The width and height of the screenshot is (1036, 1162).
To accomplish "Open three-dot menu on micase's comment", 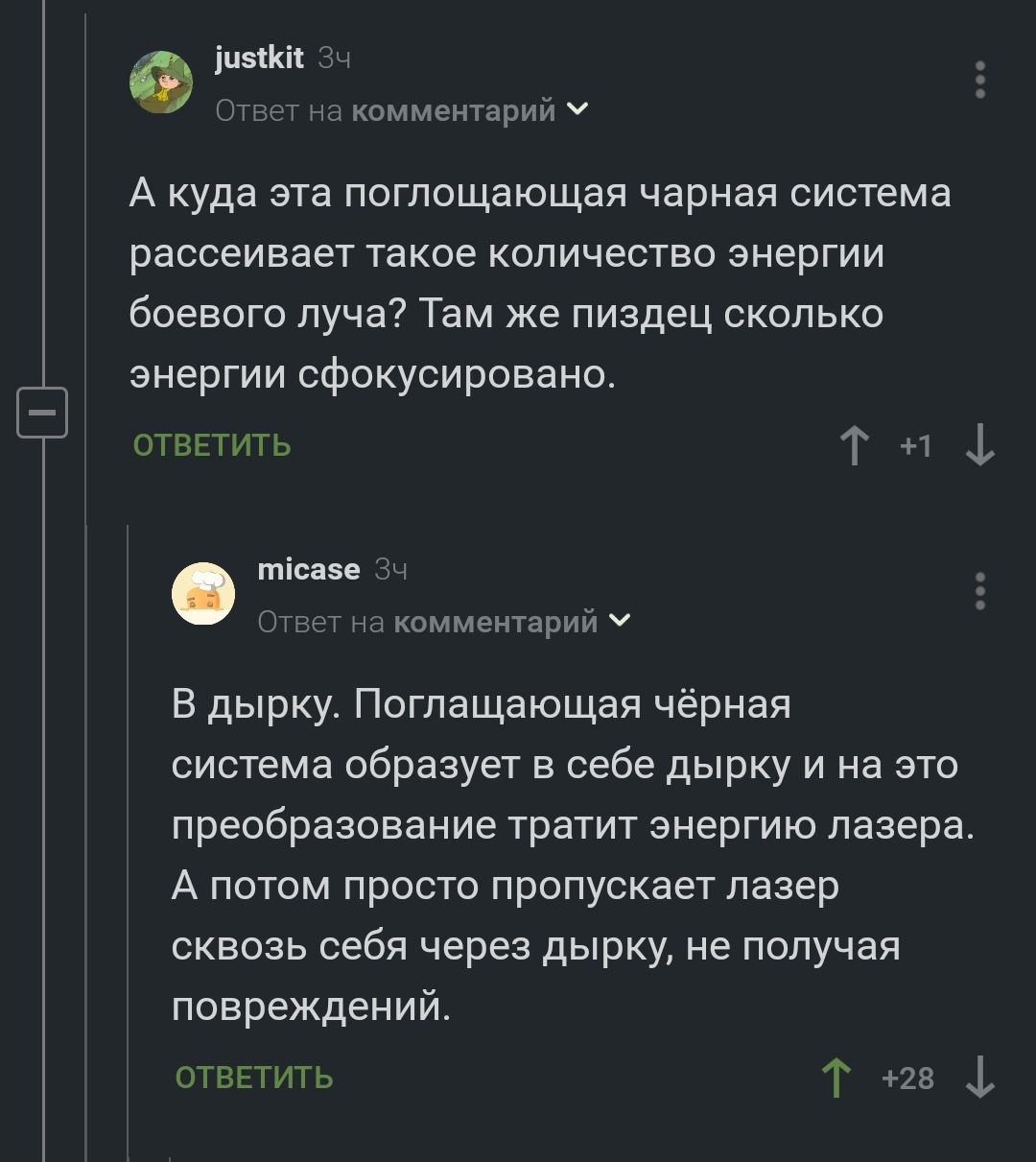I will (979, 591).
